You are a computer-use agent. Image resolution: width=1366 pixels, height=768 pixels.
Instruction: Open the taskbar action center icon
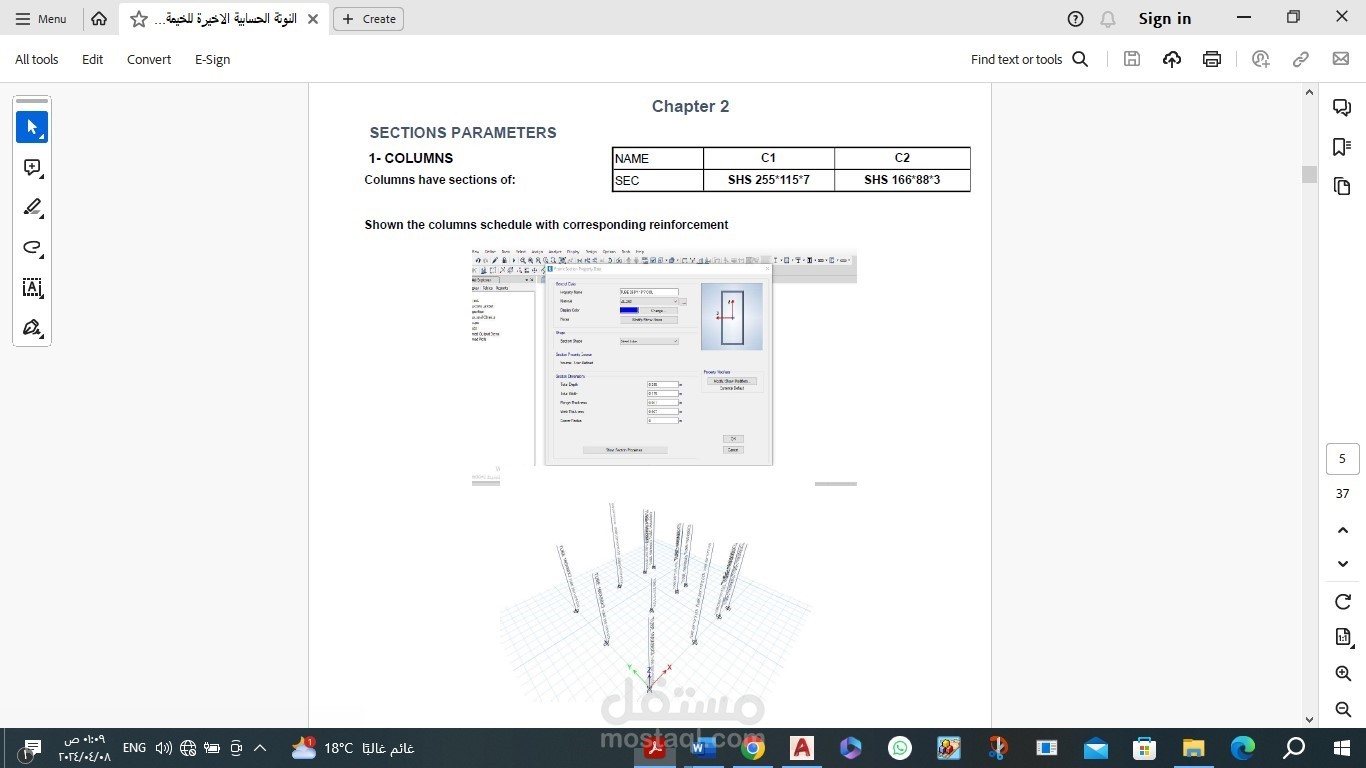[x=33, y=748]
